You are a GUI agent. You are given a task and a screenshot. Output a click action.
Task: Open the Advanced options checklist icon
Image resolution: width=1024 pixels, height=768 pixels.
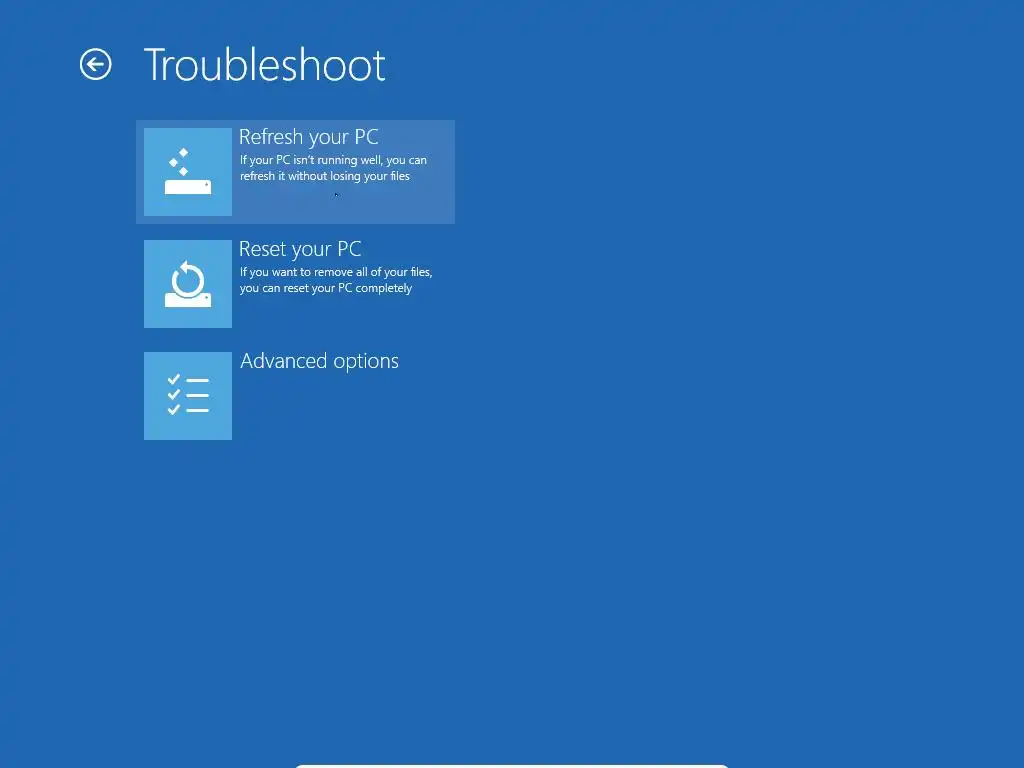tap(187, 396)
